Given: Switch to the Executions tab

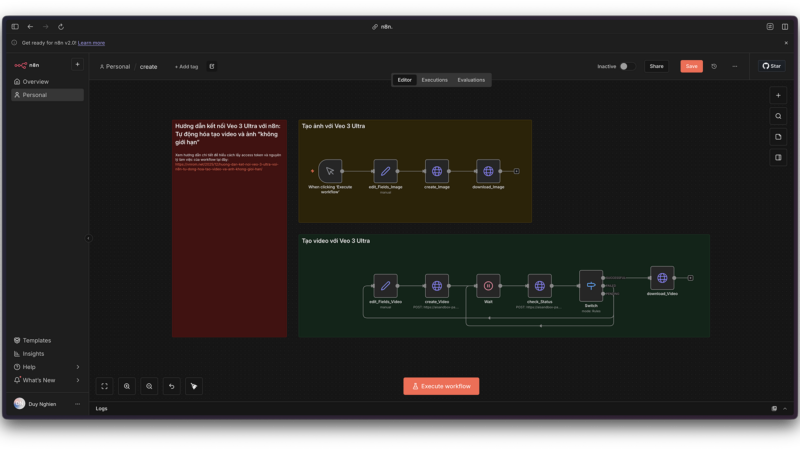Looking at the screenshot, I should coord(434,80).
